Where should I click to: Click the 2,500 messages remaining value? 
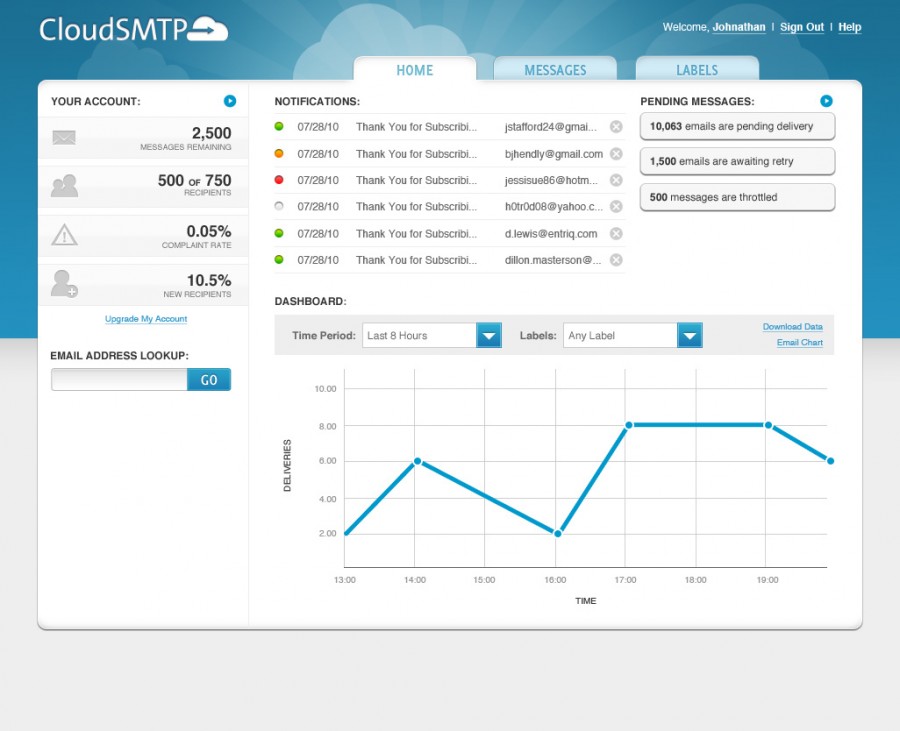point(211,133)
